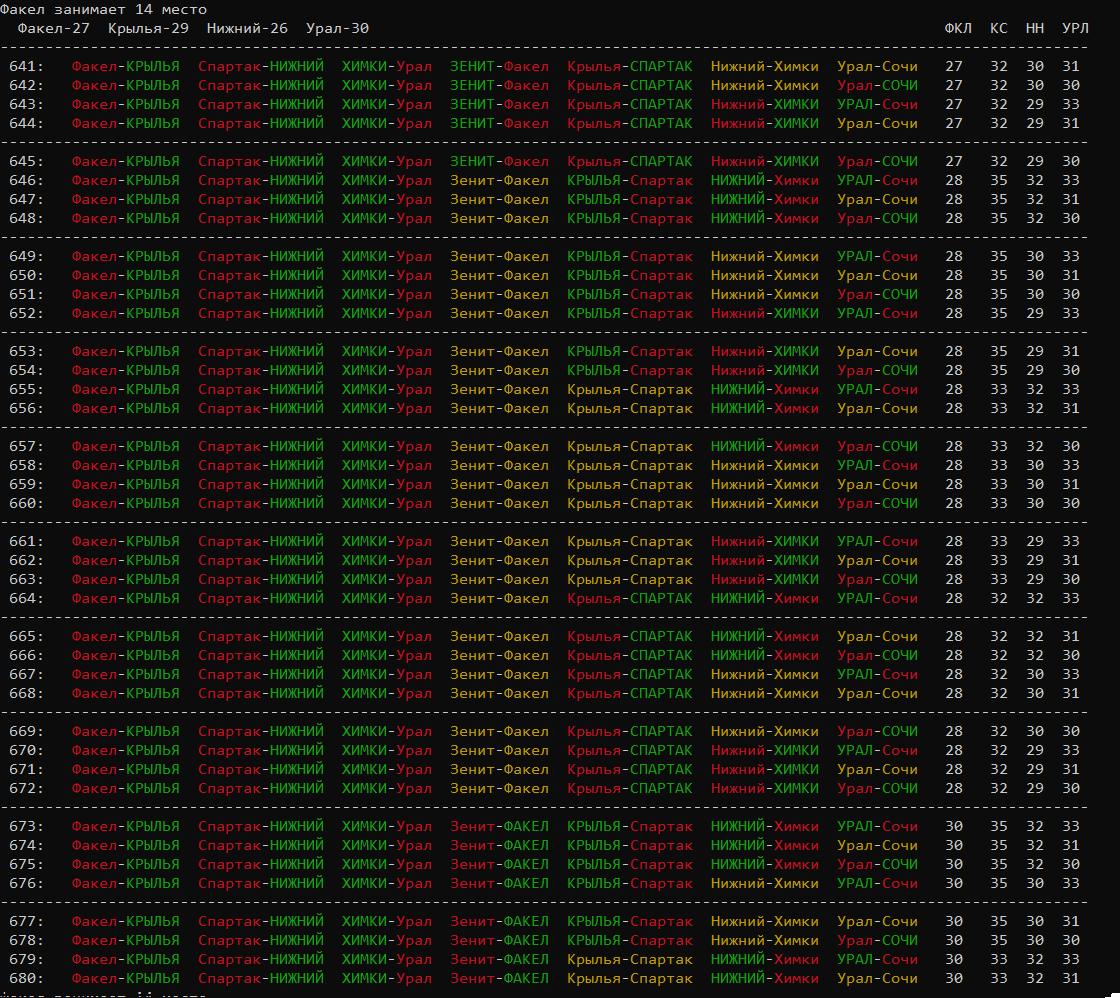
Task: Click "КРЫЛЬЯ-Спартак" in row 647
Action: point(630,199)
